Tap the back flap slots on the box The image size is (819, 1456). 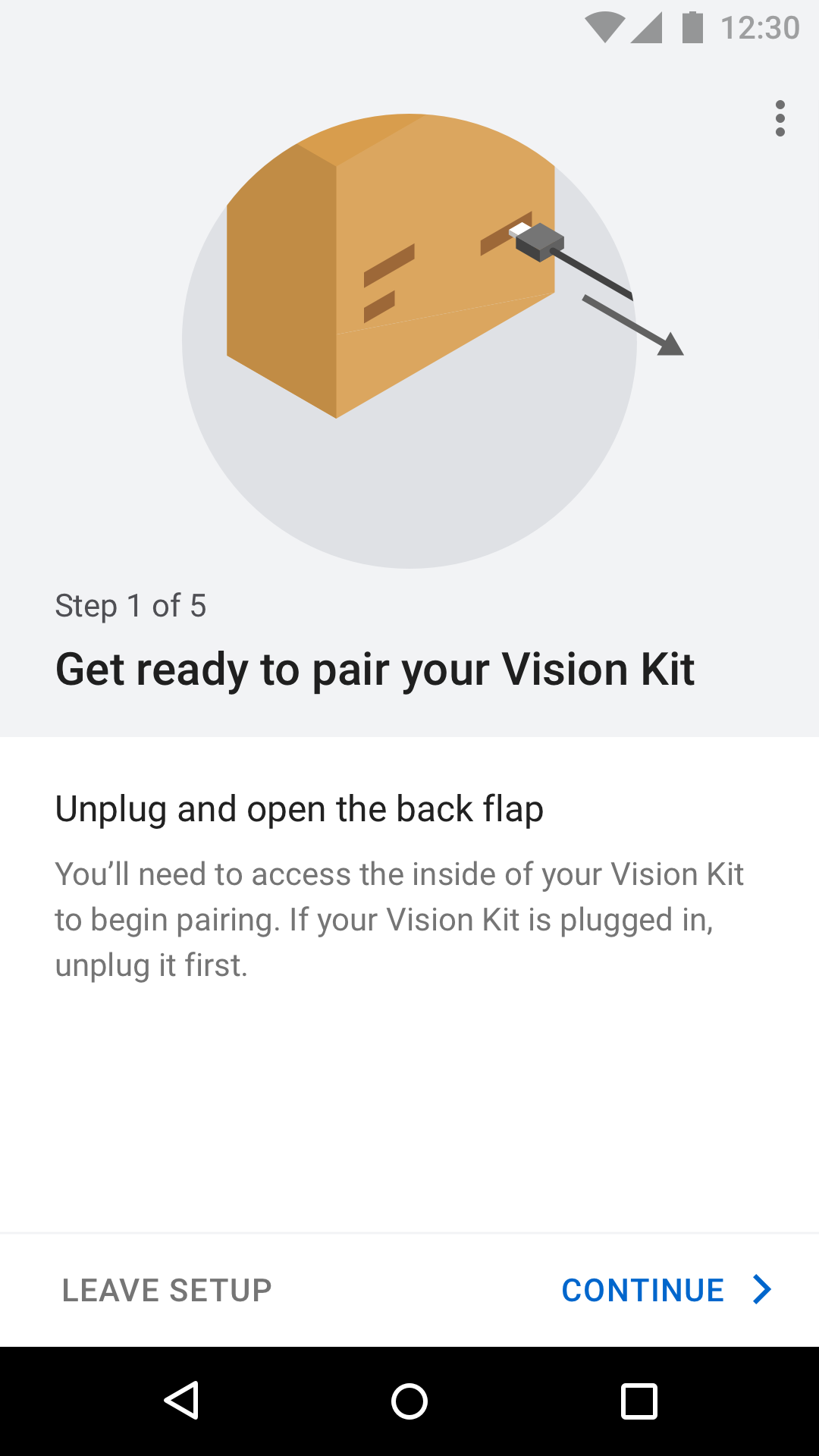(389, 283)
